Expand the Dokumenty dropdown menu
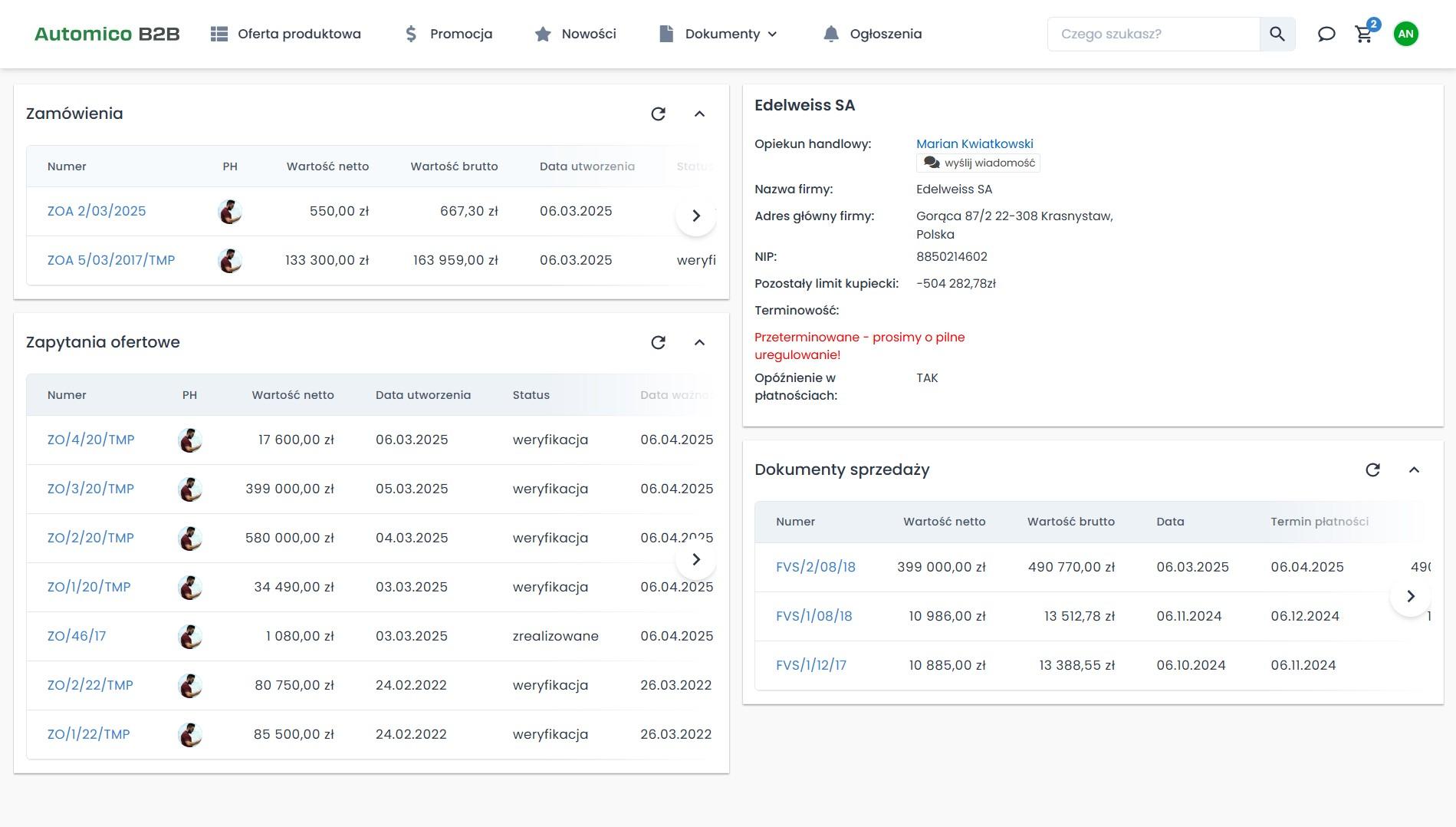 coord(718,34)
